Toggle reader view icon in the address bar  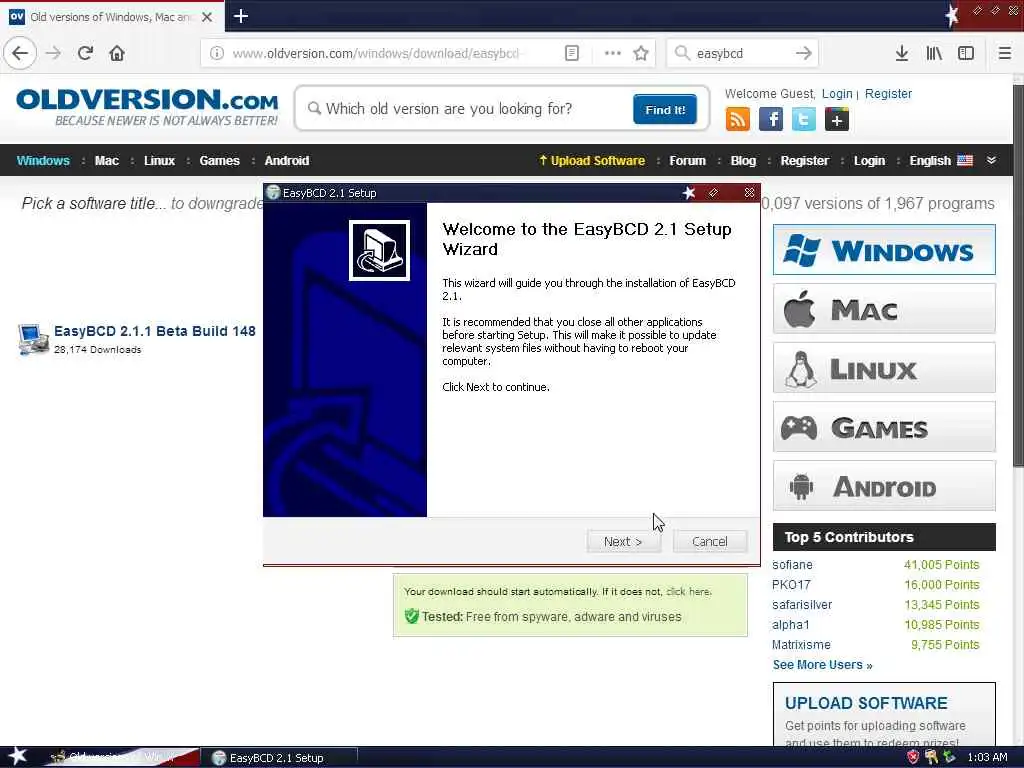571,53
